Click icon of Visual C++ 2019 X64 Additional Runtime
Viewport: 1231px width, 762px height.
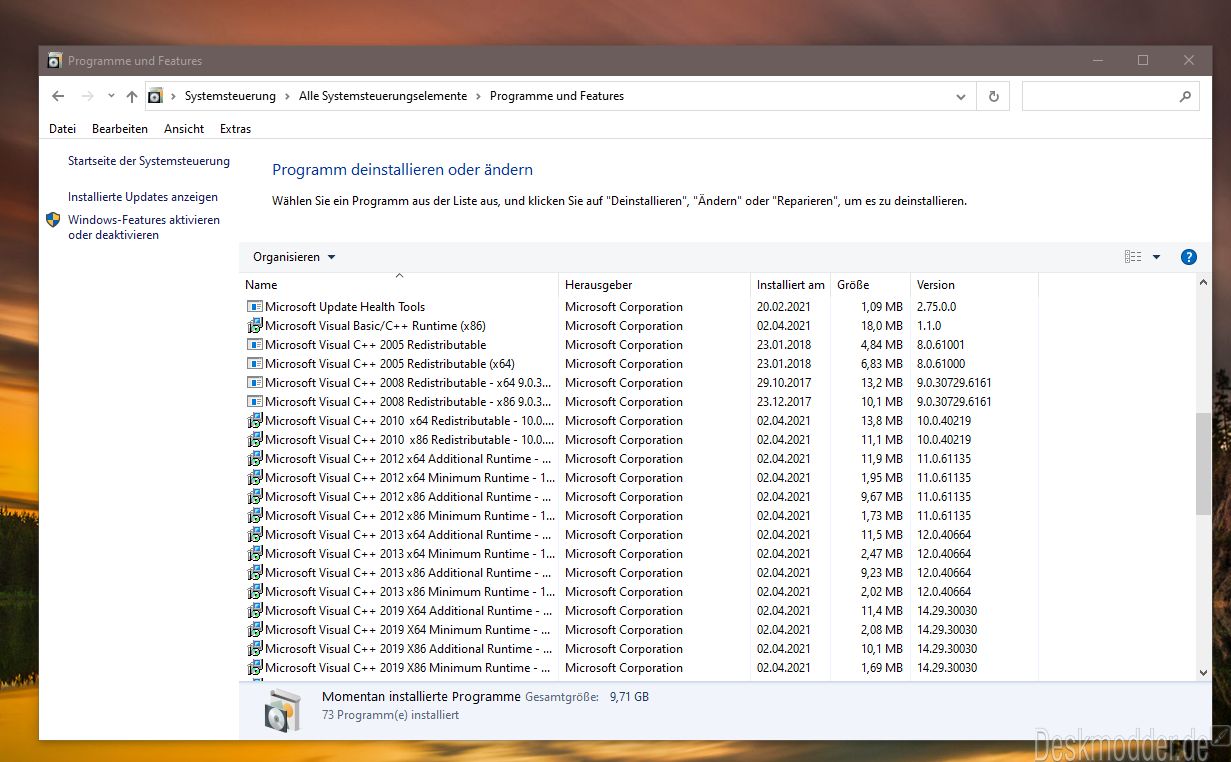[x=254, y=611]
